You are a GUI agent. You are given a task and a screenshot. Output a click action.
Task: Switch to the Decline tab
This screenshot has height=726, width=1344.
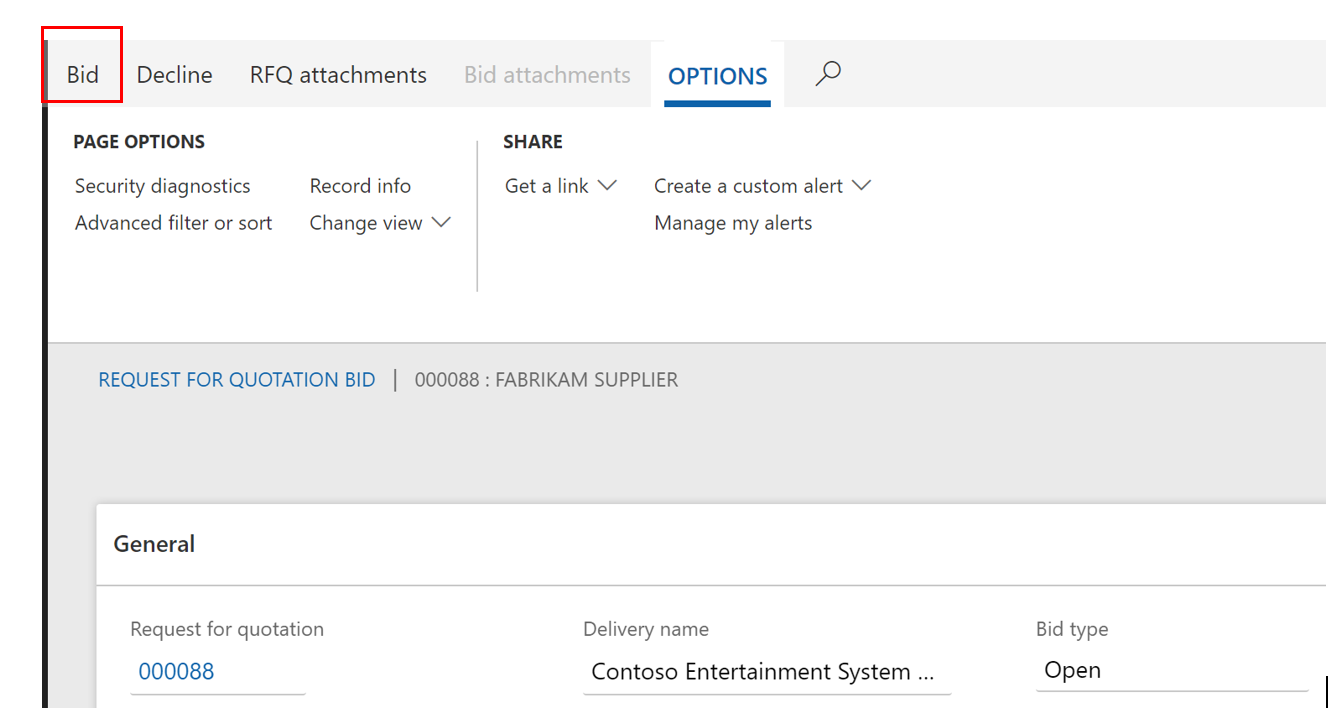click(x=174, y=75)
